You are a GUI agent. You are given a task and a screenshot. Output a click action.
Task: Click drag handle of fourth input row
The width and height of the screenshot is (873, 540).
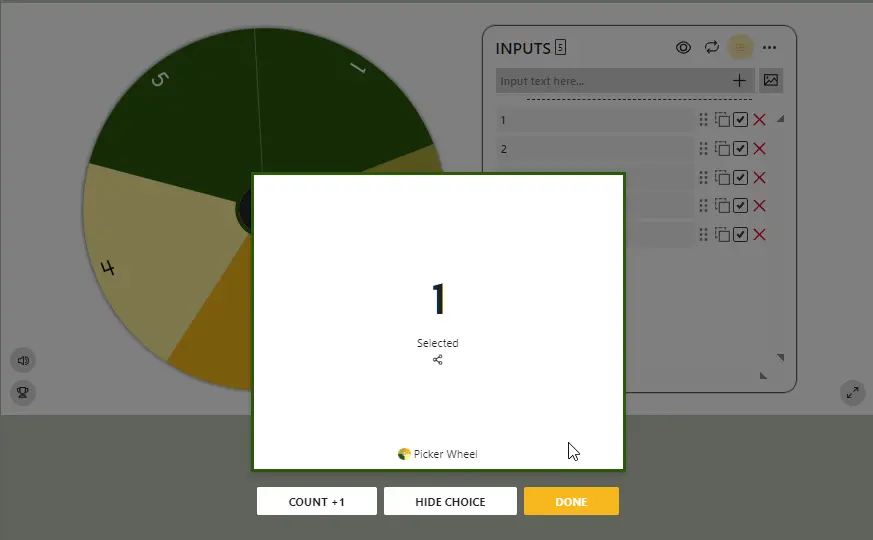703,206
